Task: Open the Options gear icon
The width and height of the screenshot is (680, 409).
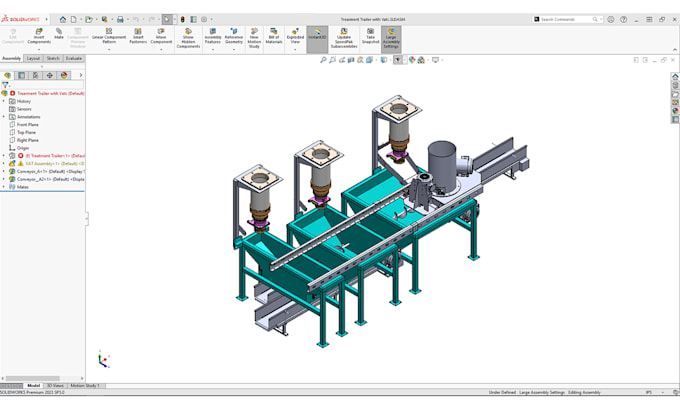Action: point(204,19)
